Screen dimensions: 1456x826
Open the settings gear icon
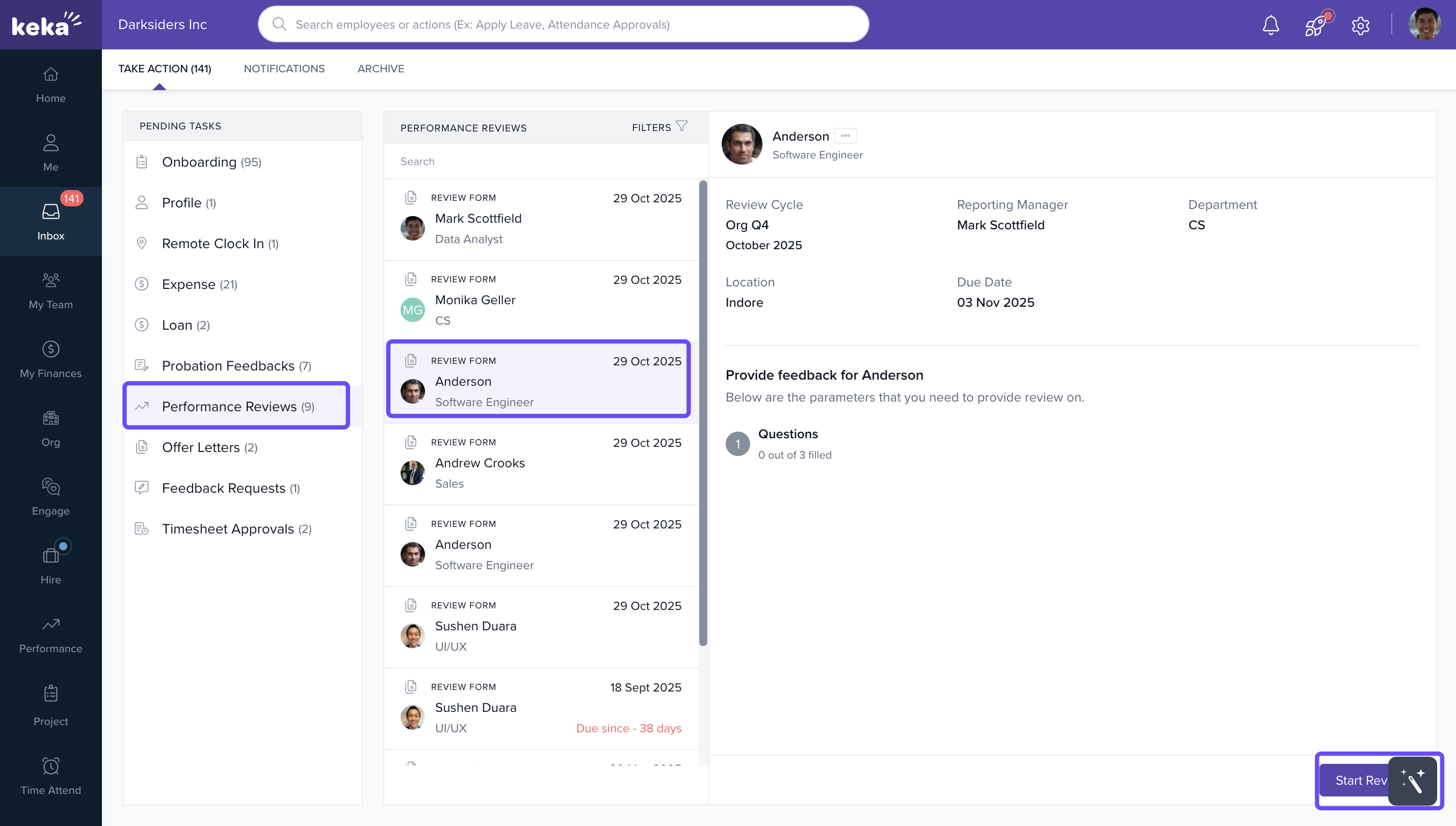point(1360,25)
